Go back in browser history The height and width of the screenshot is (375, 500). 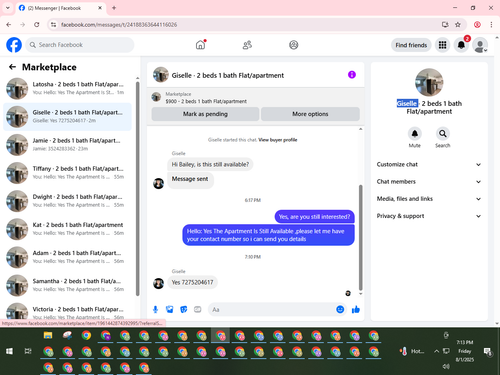coord(9,24)
